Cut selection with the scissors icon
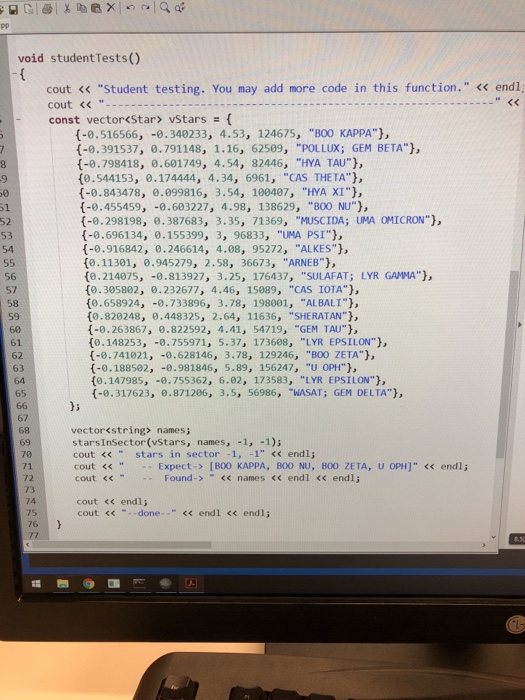The image size is (525, 700). pyautogui.click(x=67, y=8)
